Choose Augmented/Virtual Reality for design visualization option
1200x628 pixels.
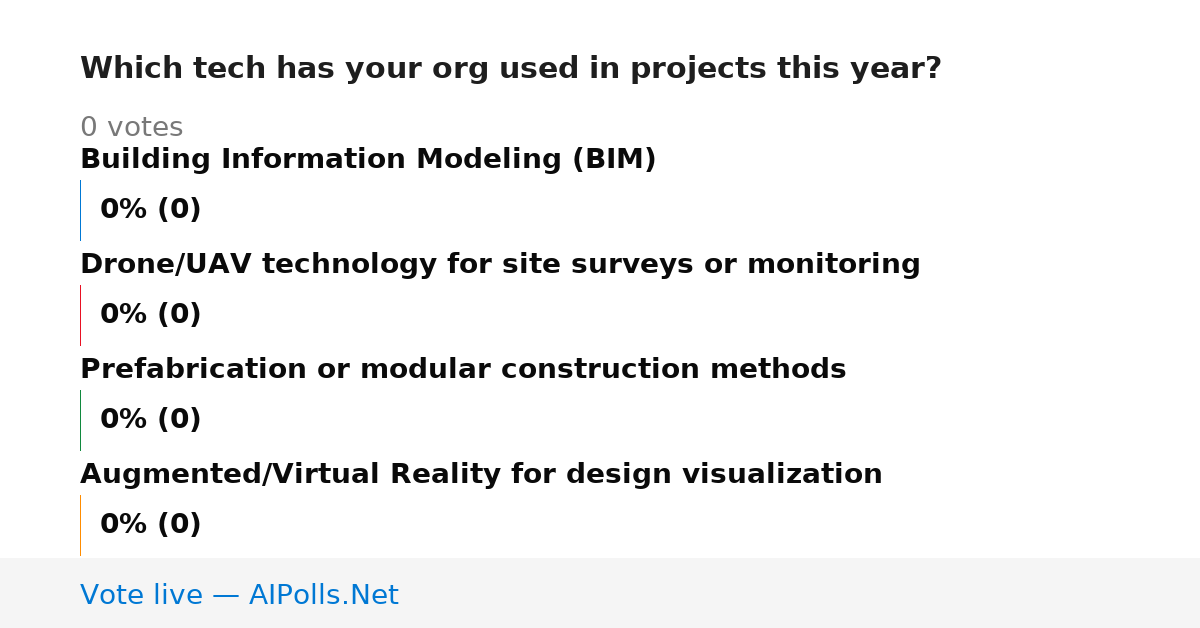[481, 475]
